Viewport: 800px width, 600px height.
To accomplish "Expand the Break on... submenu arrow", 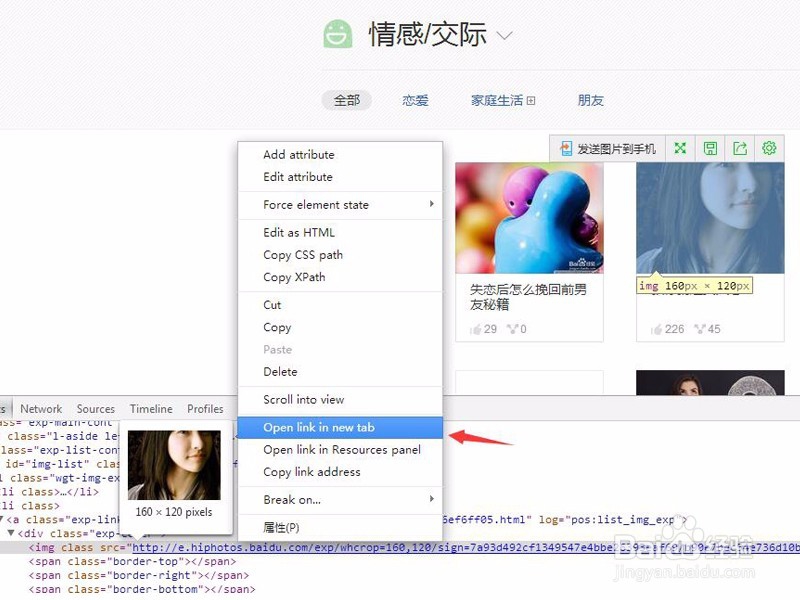I will 432,500.
